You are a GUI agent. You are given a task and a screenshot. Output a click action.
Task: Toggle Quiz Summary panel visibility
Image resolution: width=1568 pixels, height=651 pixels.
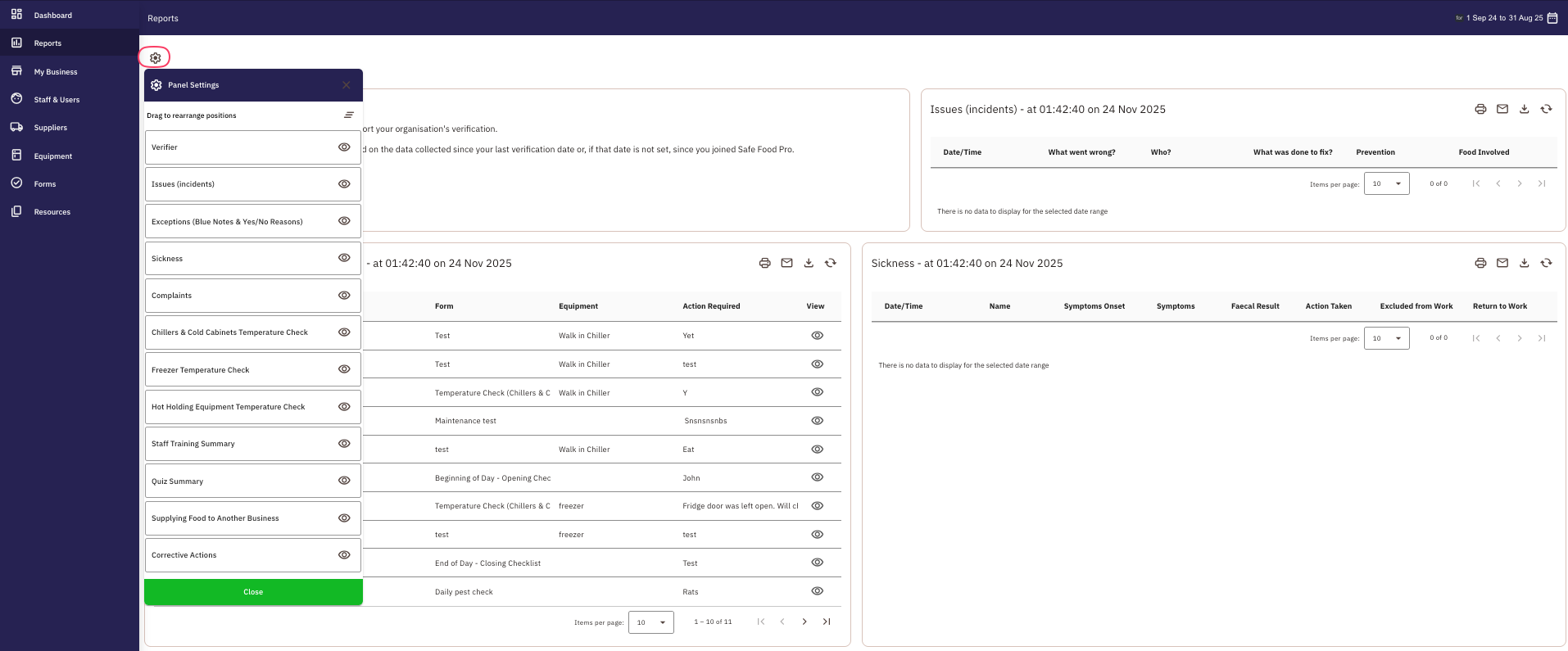tap(344, 481)
